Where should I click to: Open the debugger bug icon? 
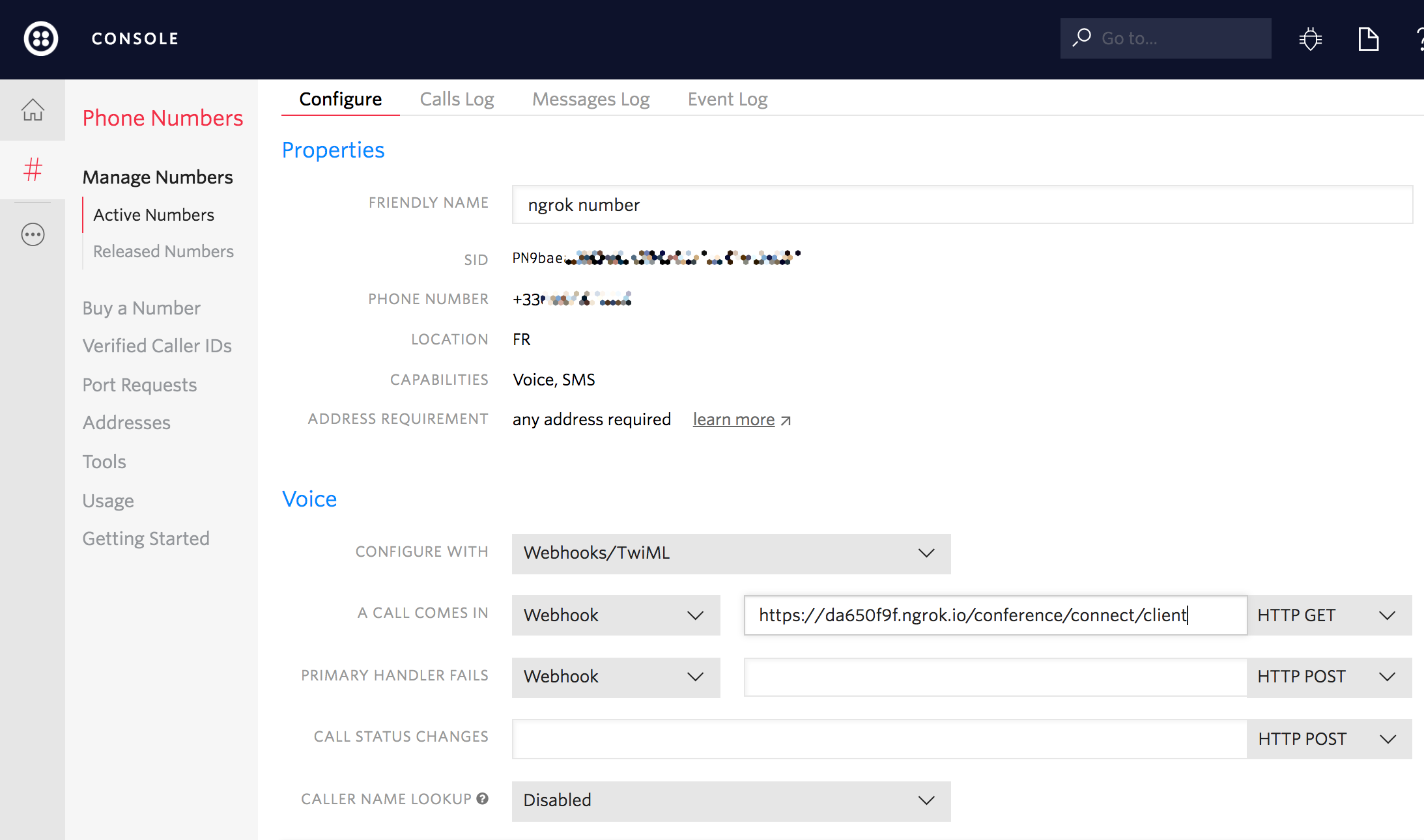coord(1310,39)
